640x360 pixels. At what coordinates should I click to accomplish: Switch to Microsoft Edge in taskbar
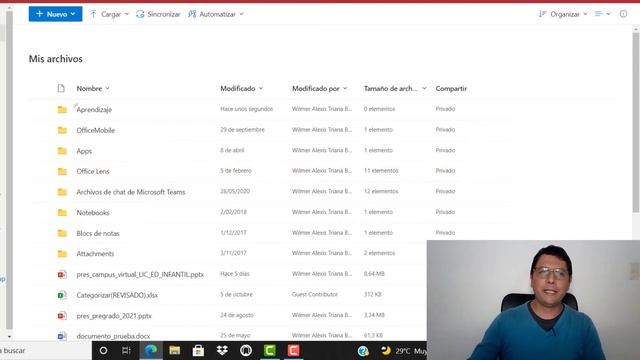tap(151, 351)
